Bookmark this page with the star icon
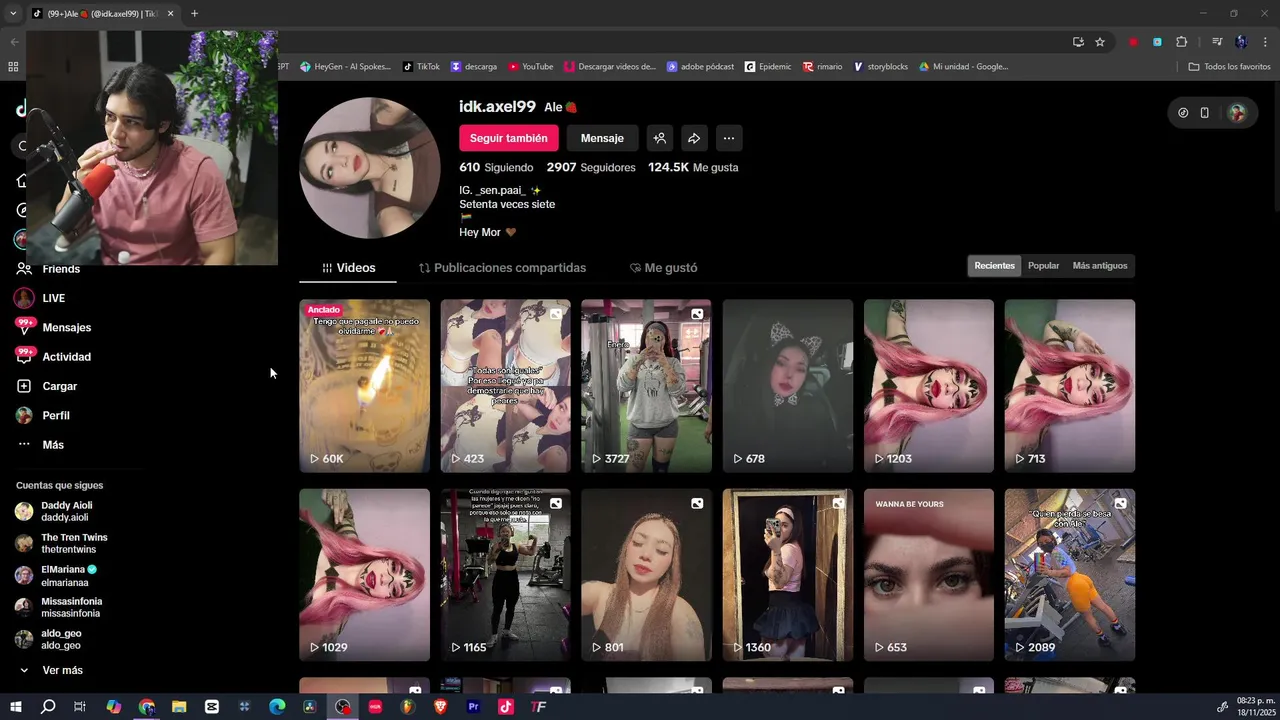Viewport: 1280px width, 720px height. click(1100, 42)
